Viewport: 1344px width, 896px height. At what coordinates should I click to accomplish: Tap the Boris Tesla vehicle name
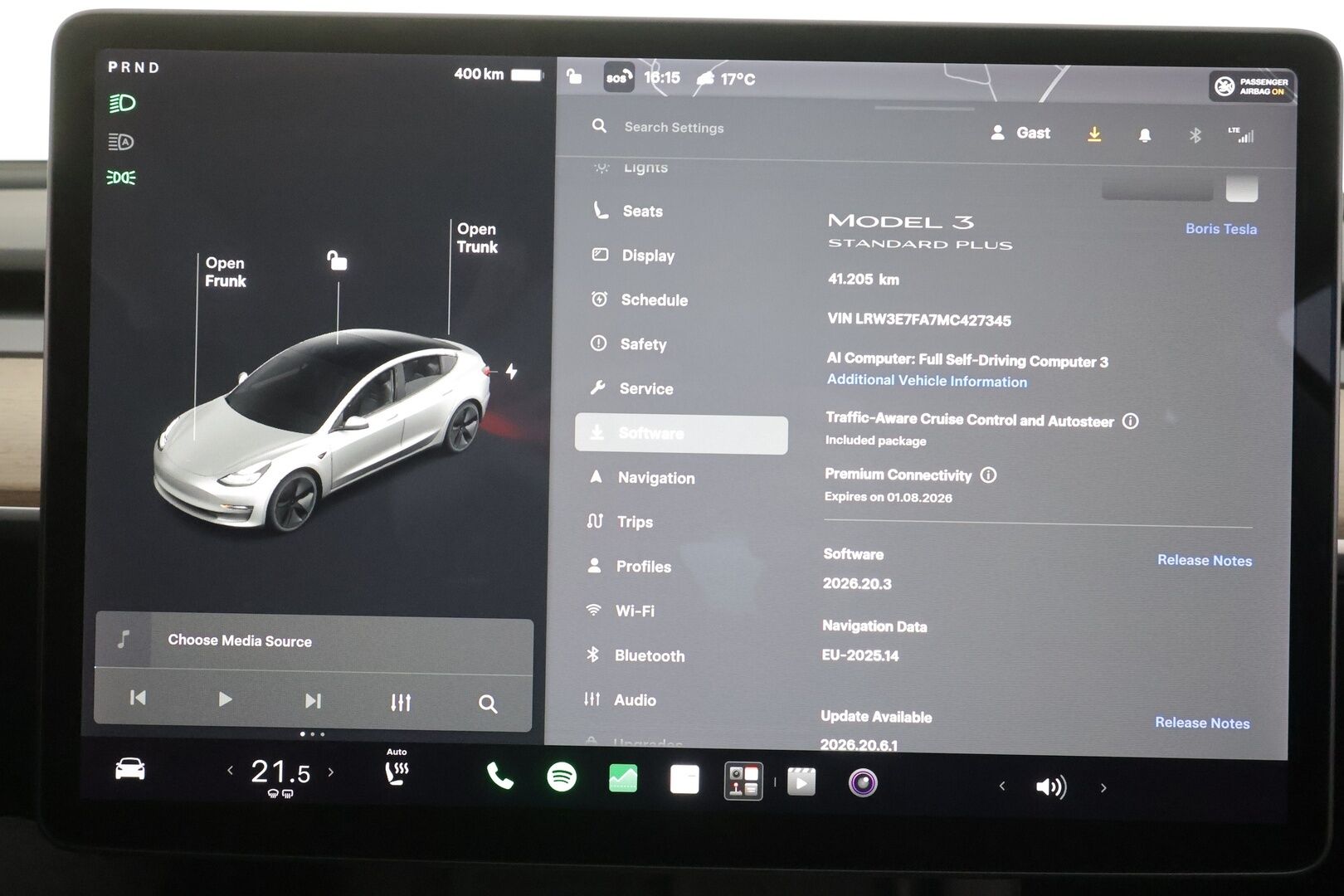click(1221, 229)
